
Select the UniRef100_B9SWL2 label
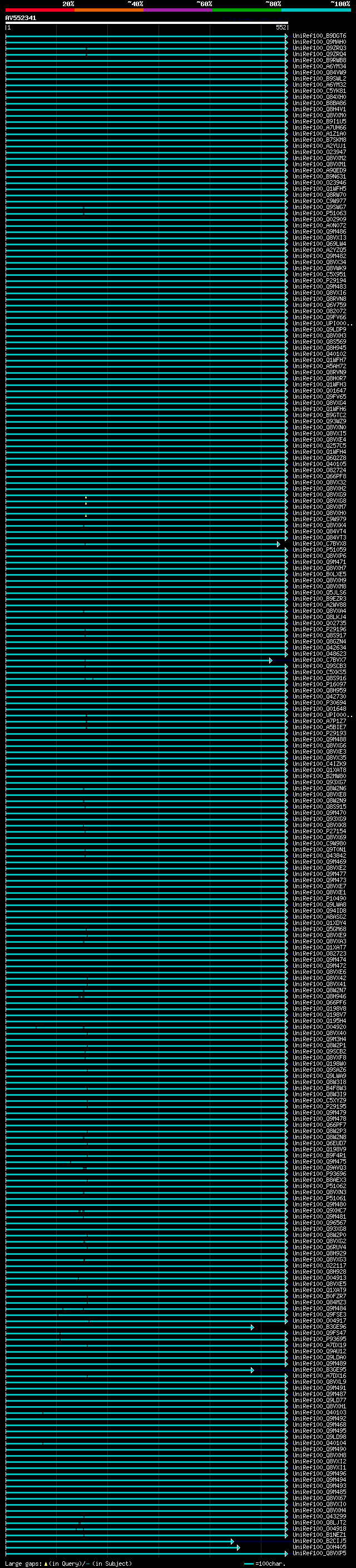319,78
